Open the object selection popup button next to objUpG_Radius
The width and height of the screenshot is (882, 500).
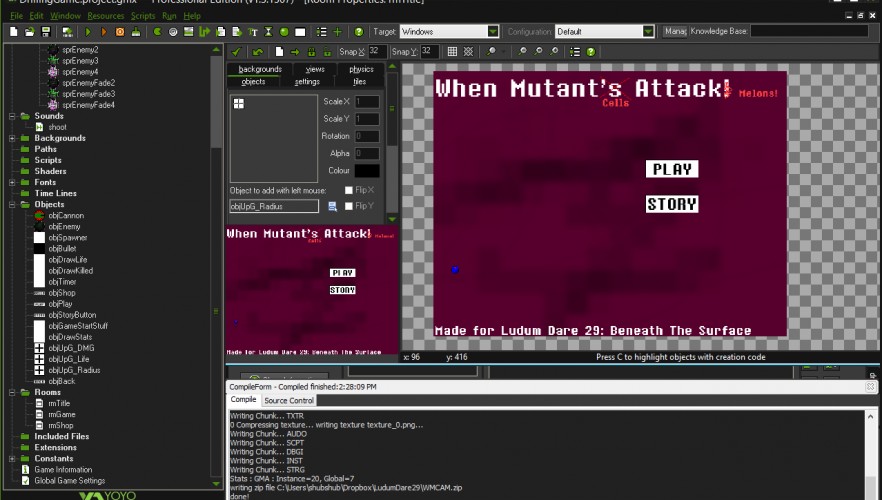click(x=332, y=206)
